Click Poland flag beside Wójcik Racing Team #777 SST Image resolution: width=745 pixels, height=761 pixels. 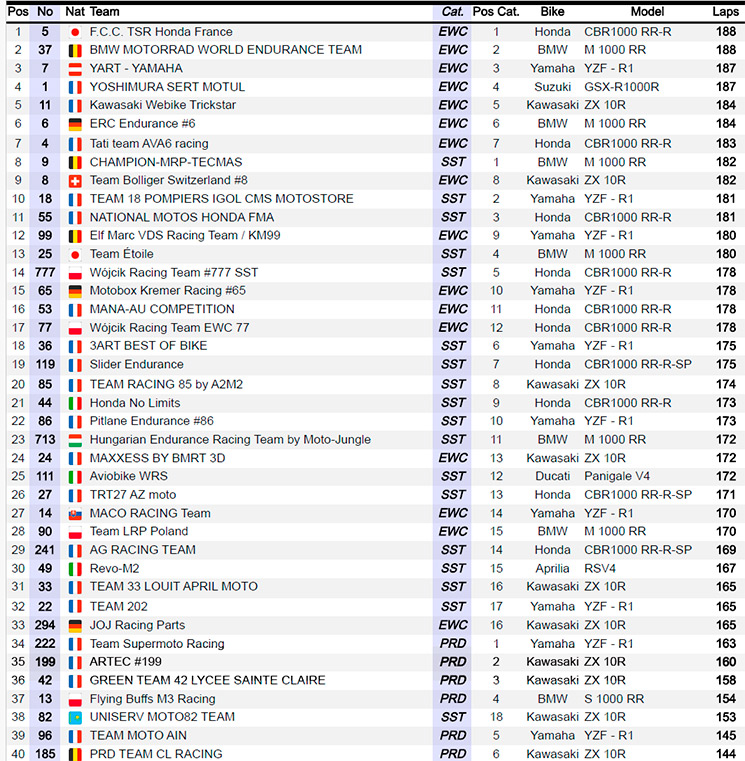[75, 273]
